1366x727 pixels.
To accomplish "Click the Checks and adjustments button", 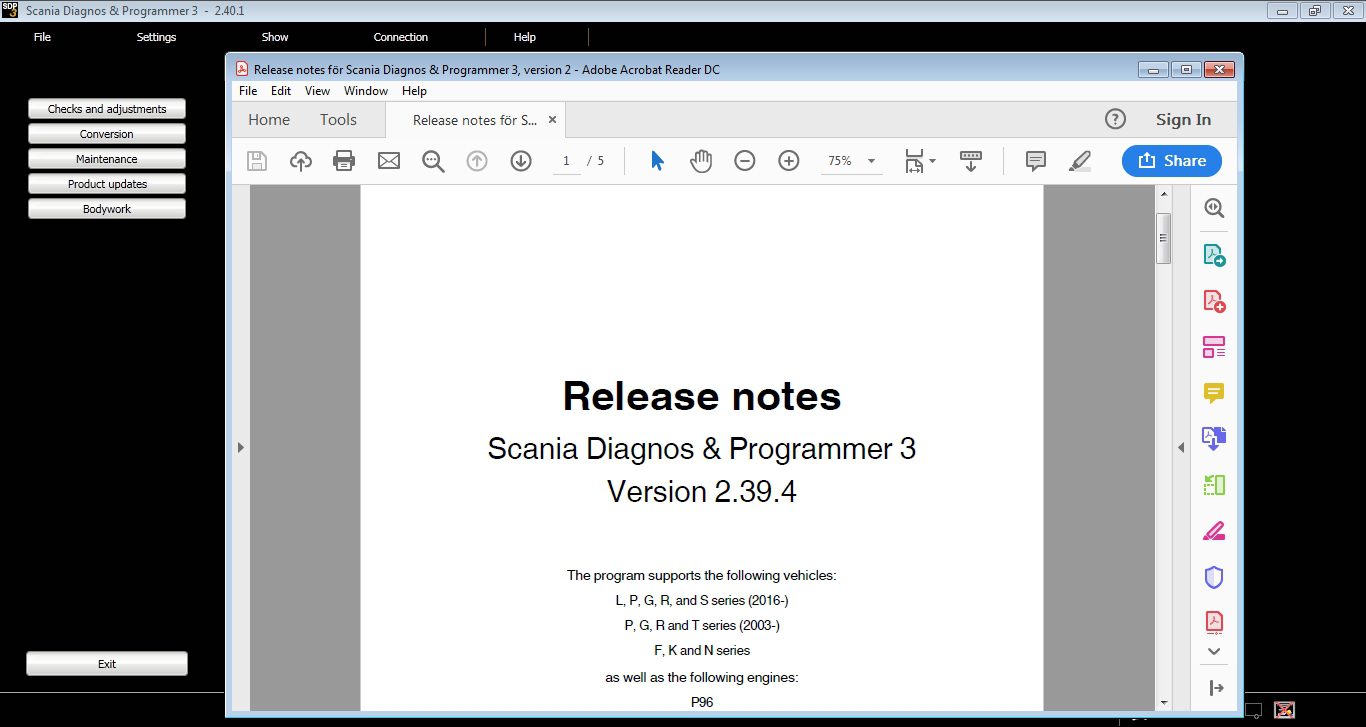I will point(107,109).
